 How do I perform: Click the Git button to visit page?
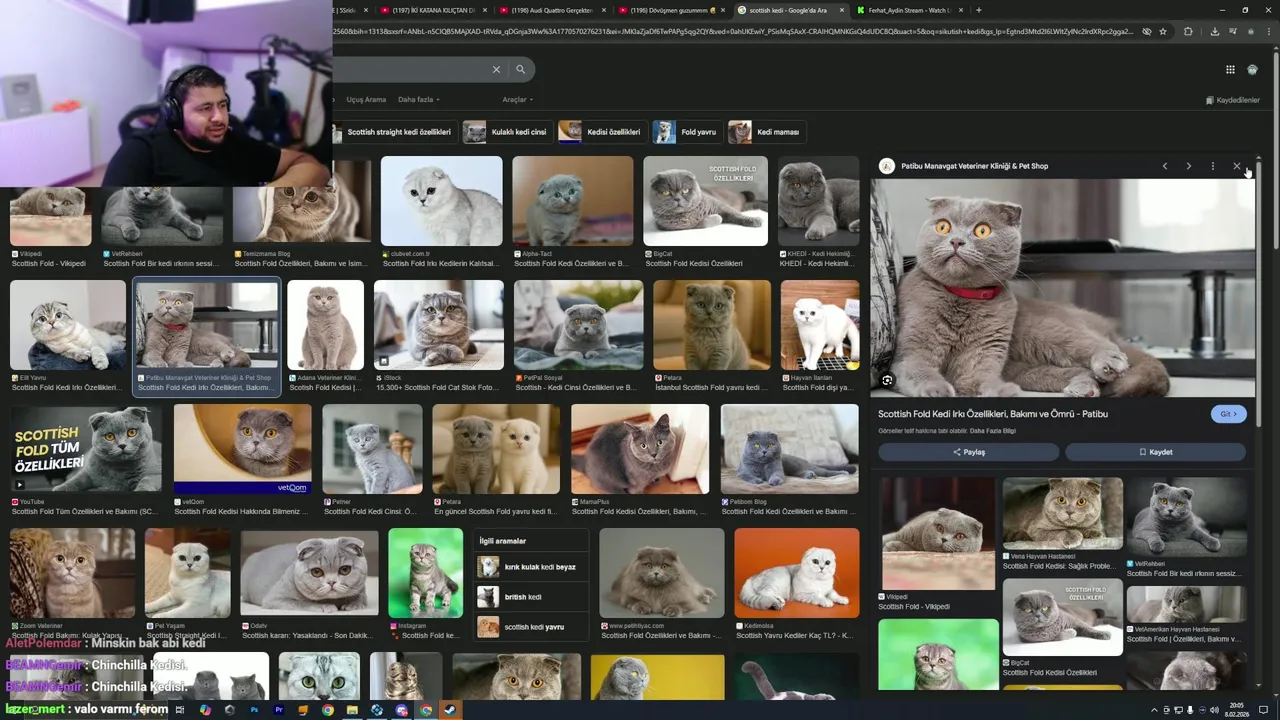tap(1228, 414)
